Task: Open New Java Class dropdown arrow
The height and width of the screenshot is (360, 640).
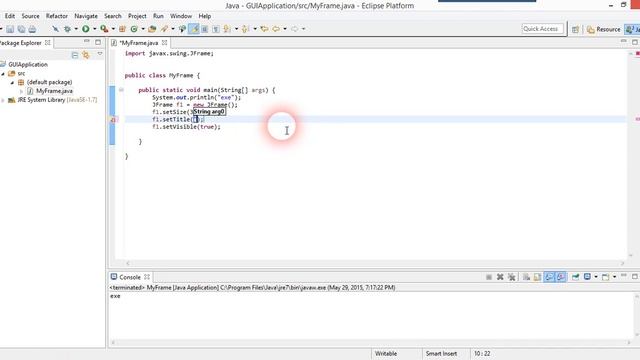Action: pyautogui.click(x=143, y=29)
